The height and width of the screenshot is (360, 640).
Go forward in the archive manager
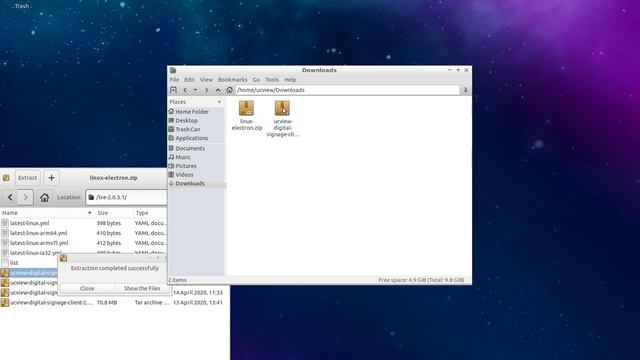(x=26, y=197)
